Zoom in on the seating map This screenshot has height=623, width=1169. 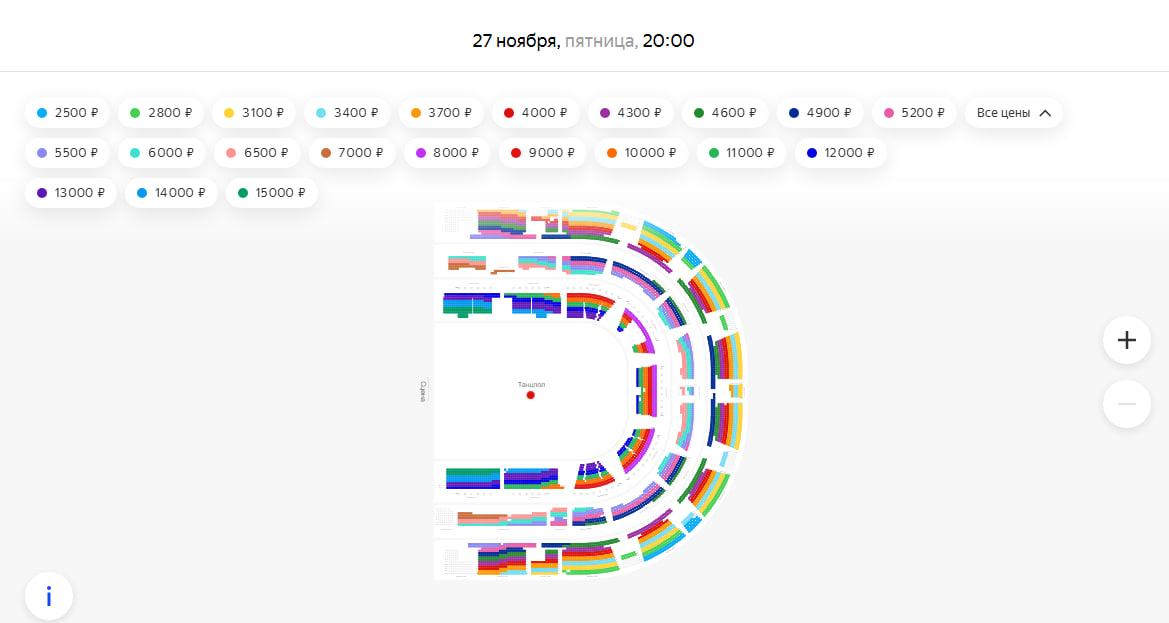(1127, 340)
